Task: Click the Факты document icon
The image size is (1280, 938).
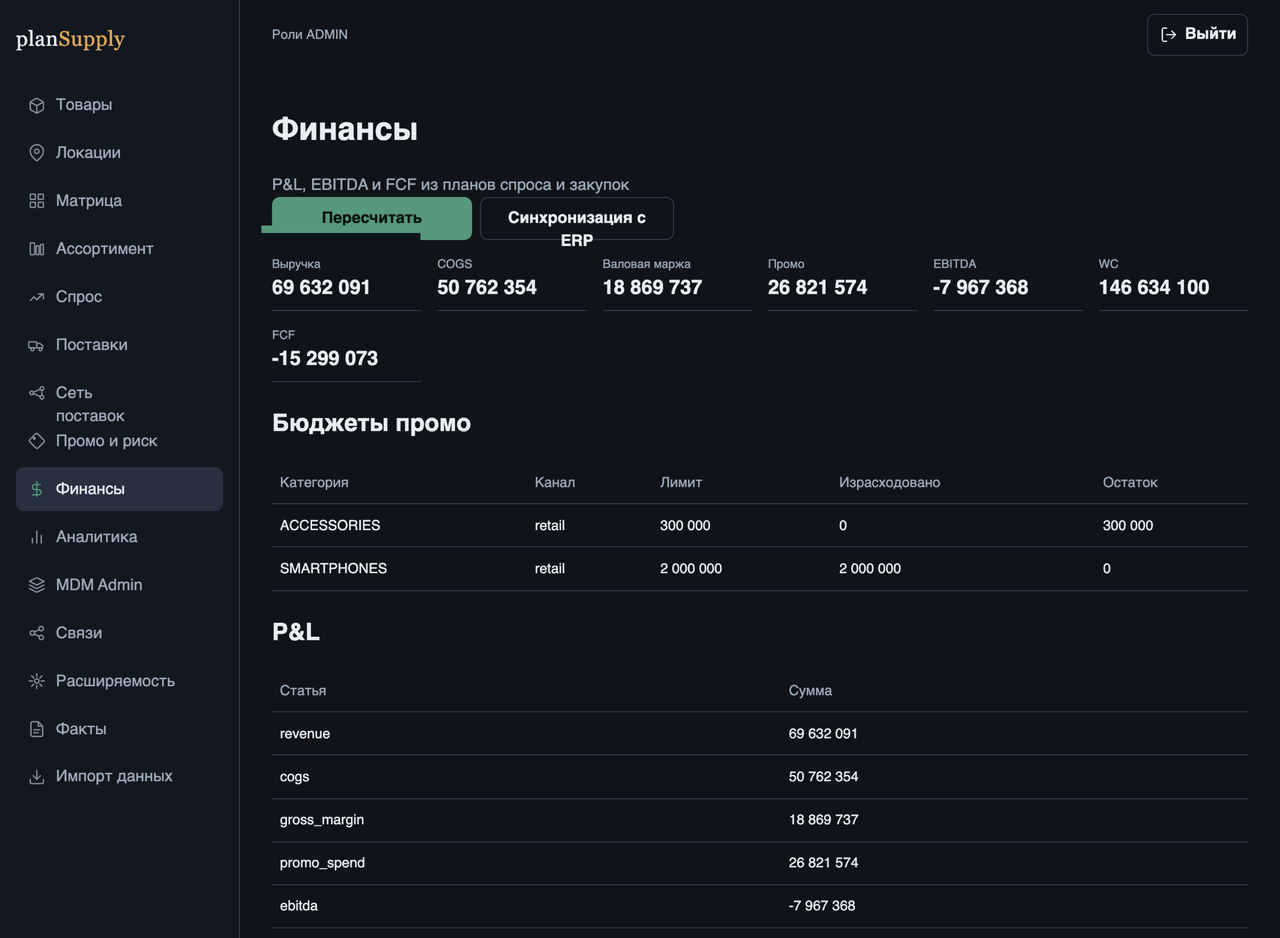Action: pyautogui.click(x=37, y=729)
